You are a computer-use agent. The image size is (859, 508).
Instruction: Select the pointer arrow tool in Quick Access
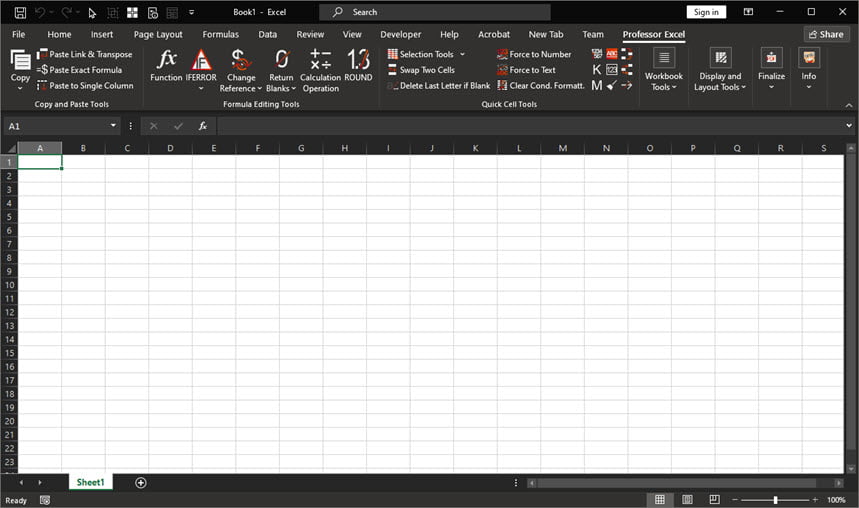[x=92, y=13]
